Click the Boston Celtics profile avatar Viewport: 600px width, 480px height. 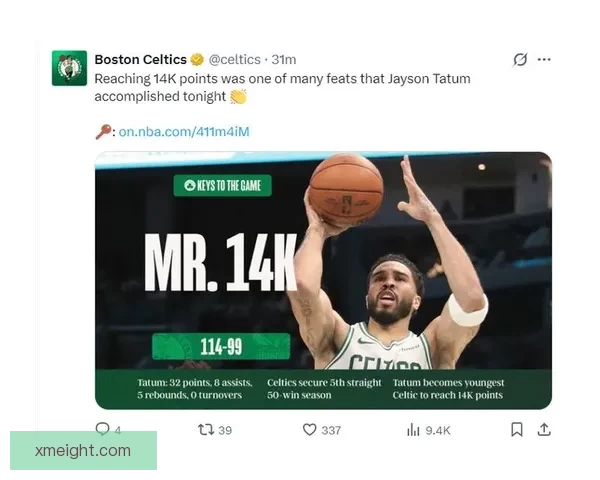tap(69, 68)
